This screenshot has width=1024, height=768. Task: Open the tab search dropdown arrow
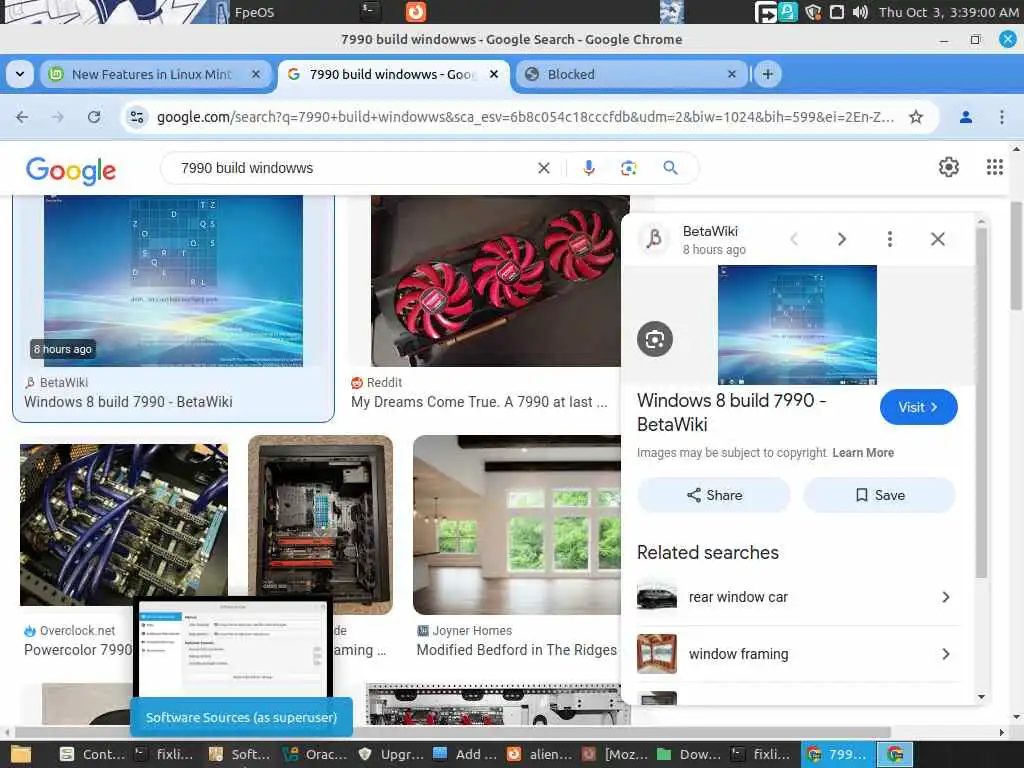[x=20, y=74]
